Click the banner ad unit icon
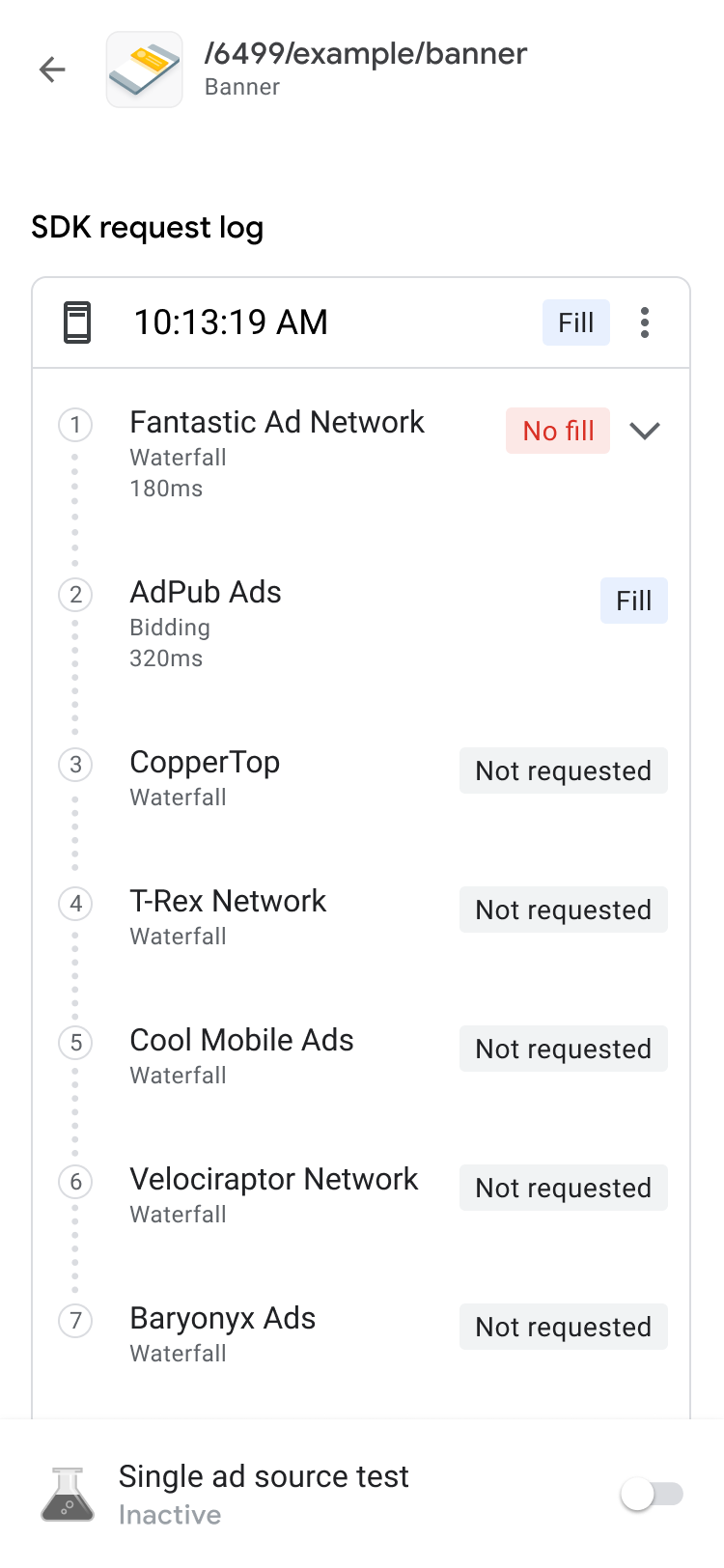724x1568 pixels. coord(144,70)
